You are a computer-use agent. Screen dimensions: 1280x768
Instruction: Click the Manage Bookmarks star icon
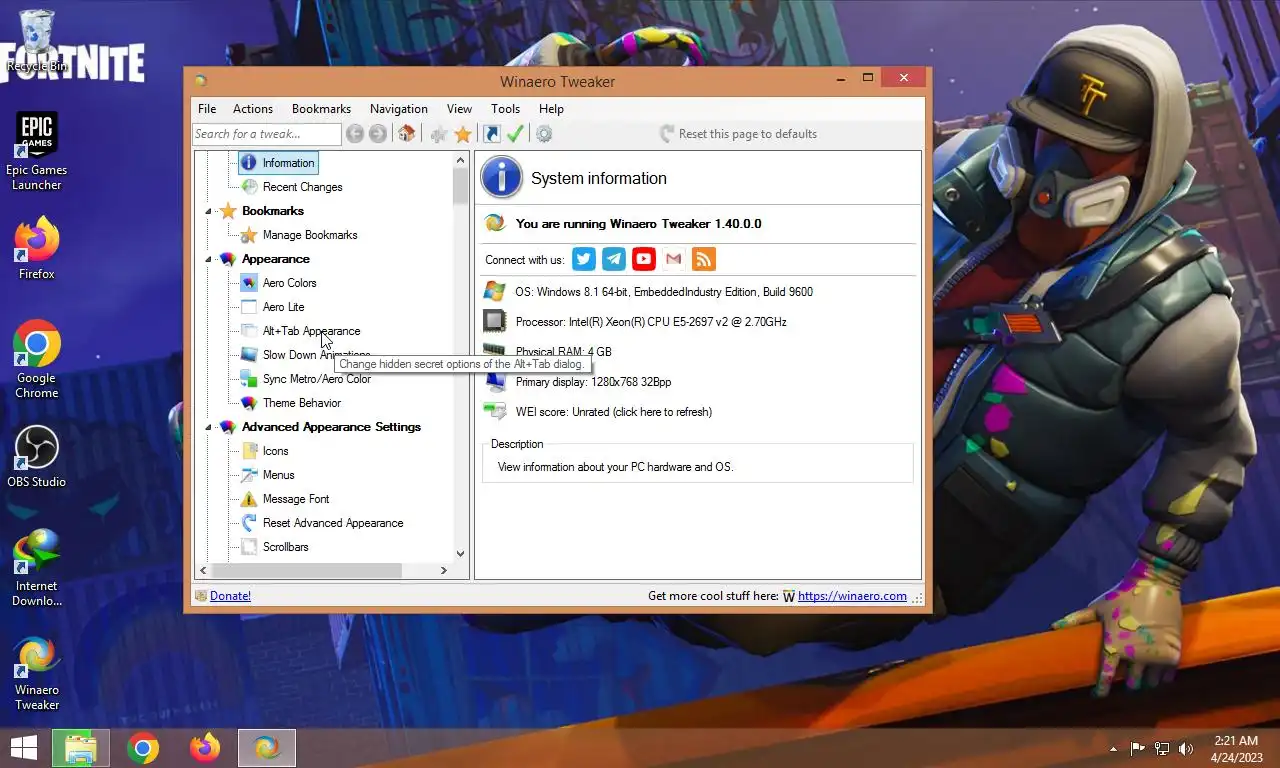coord(249,235)
